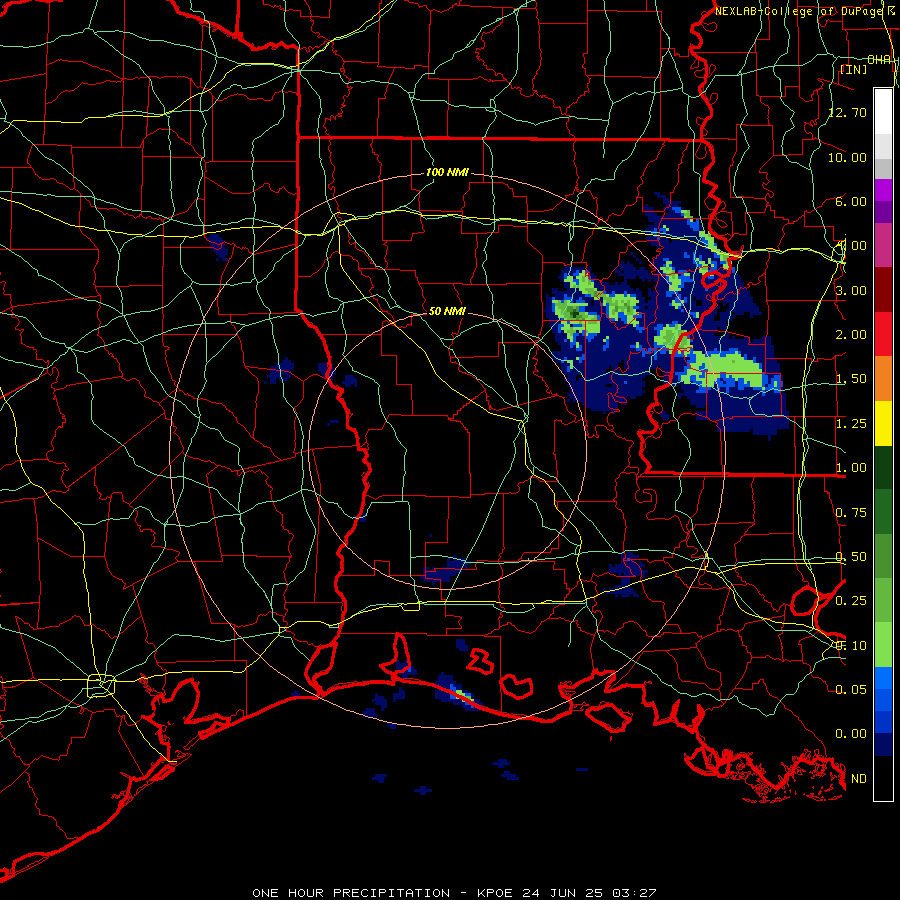The width and height of the screenshot is (900, 900).
Task: Select the 1.50 legend value
Action: click(851, 379)
